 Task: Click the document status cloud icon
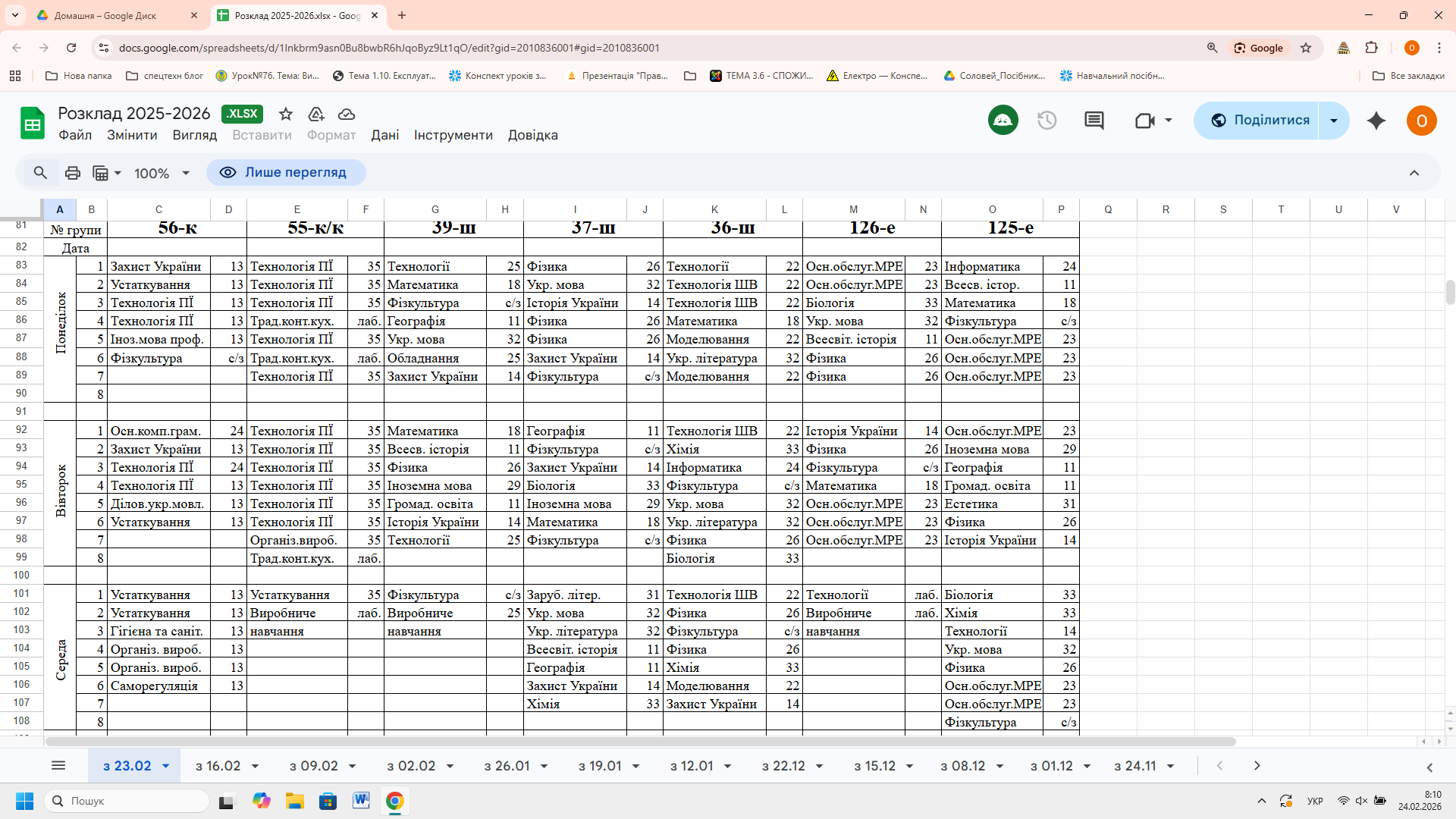(x=347, y=114)
